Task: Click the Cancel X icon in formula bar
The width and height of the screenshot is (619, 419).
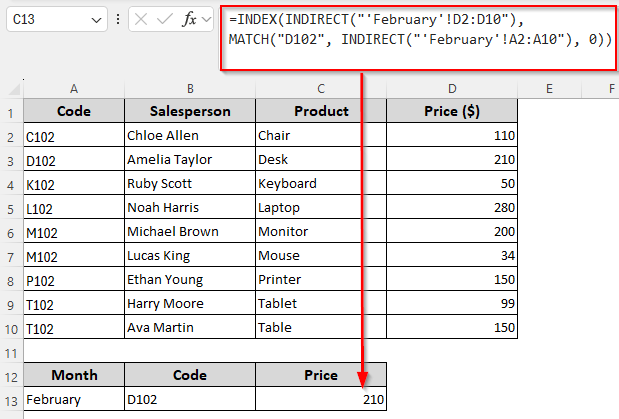Action: (x=144, y=19)
